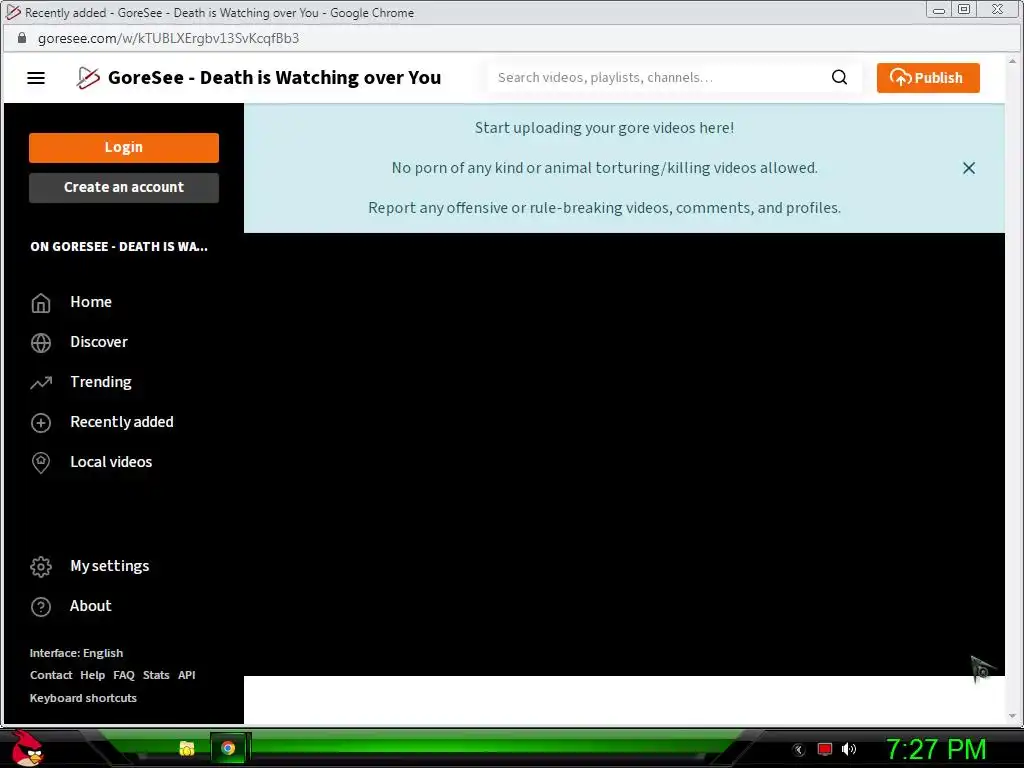Go to the Home menu item
Screen dimensions: 1024x768
point(91,302)
